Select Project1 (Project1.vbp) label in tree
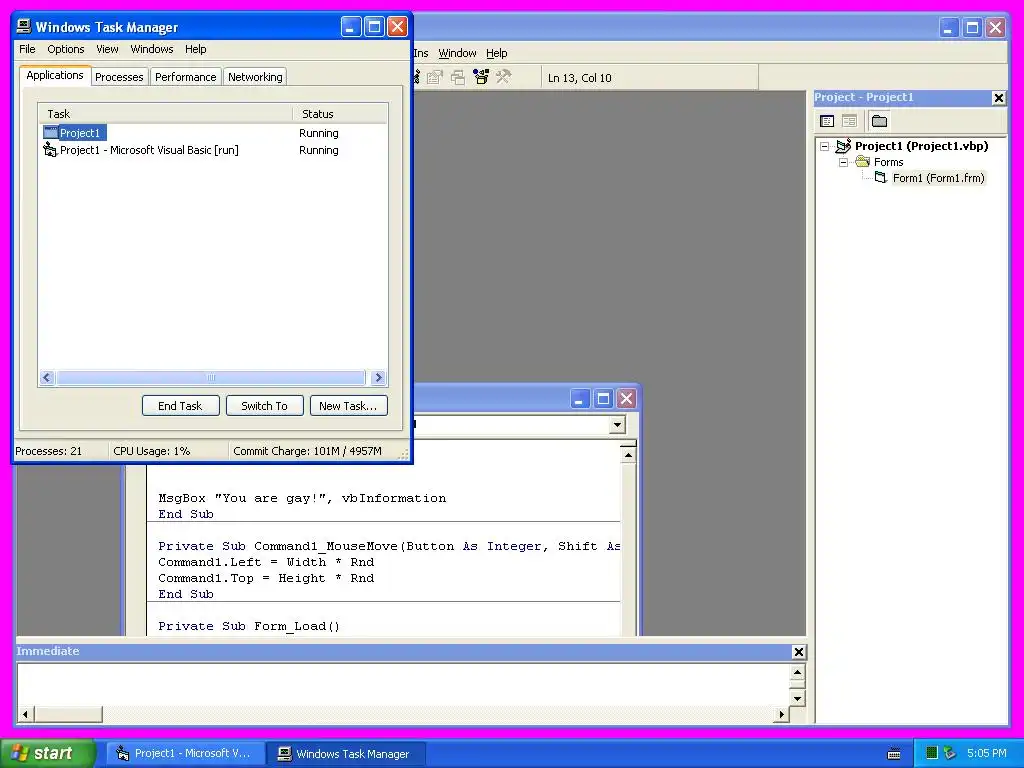Viewport: 1024px width, 768px height. pos(921,146)
